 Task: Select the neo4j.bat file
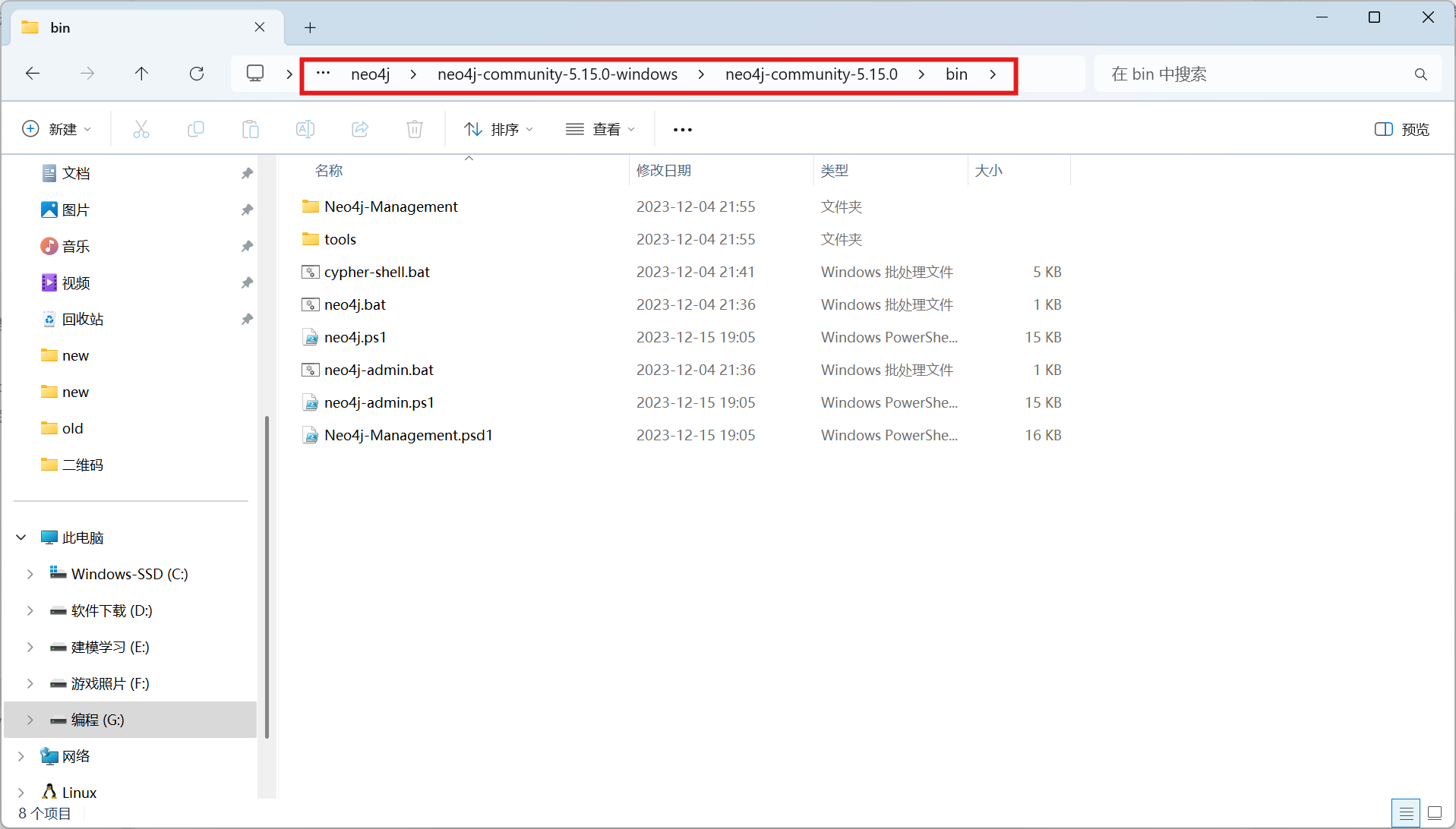tap(355, 304)
